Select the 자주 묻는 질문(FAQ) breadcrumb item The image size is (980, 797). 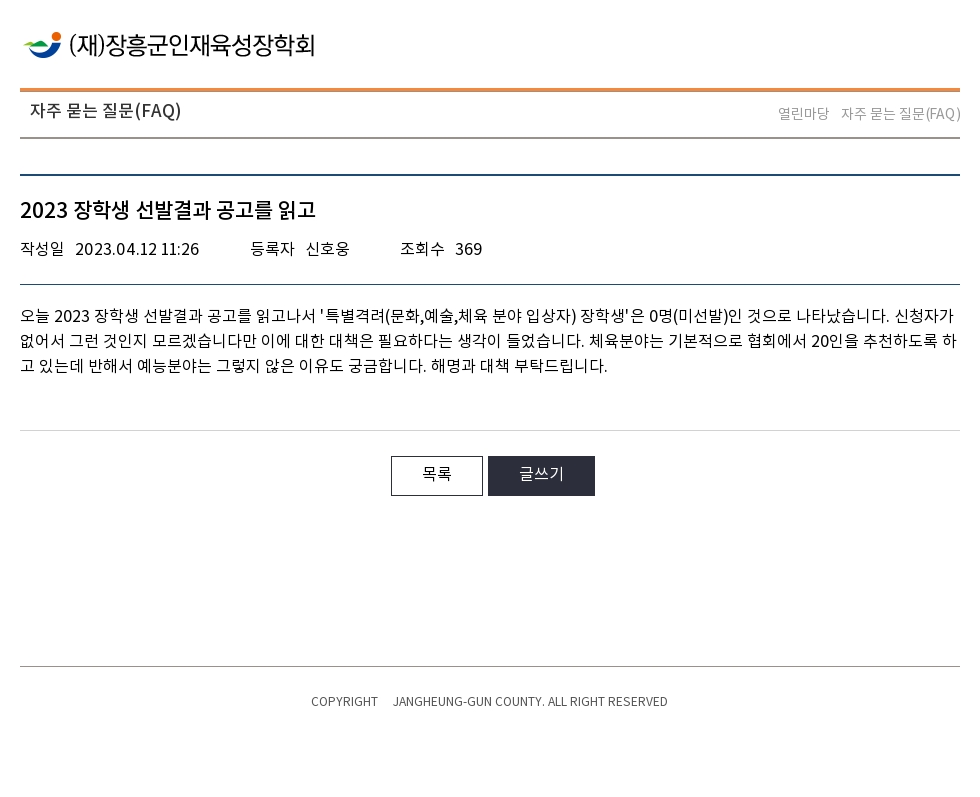901,114
